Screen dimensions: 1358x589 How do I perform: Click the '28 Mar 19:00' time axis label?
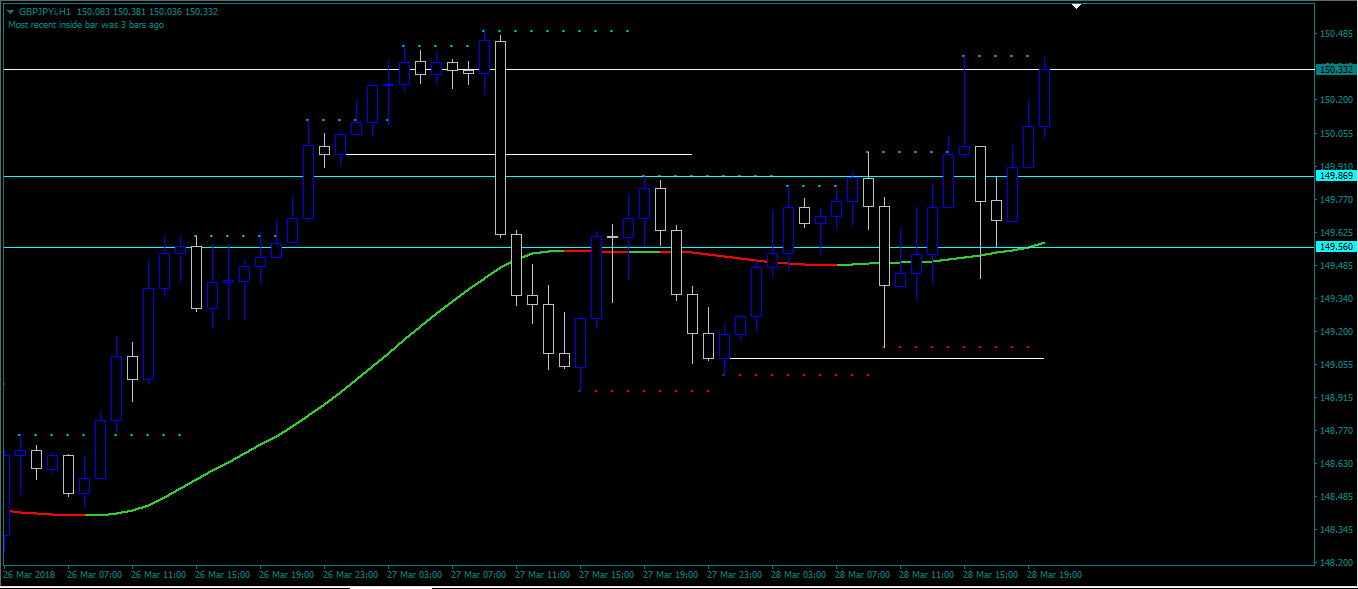(1055, 575)
